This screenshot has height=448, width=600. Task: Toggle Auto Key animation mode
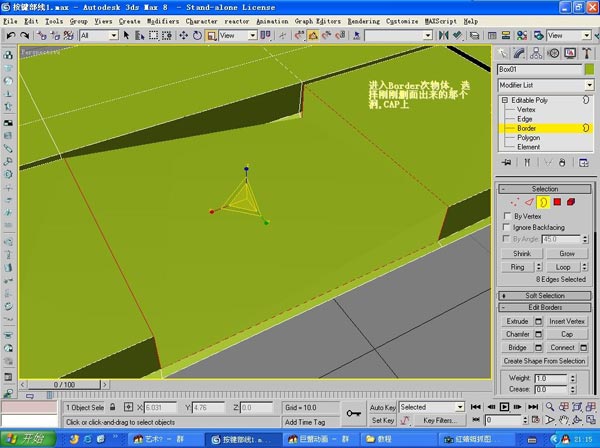point(383,407)
